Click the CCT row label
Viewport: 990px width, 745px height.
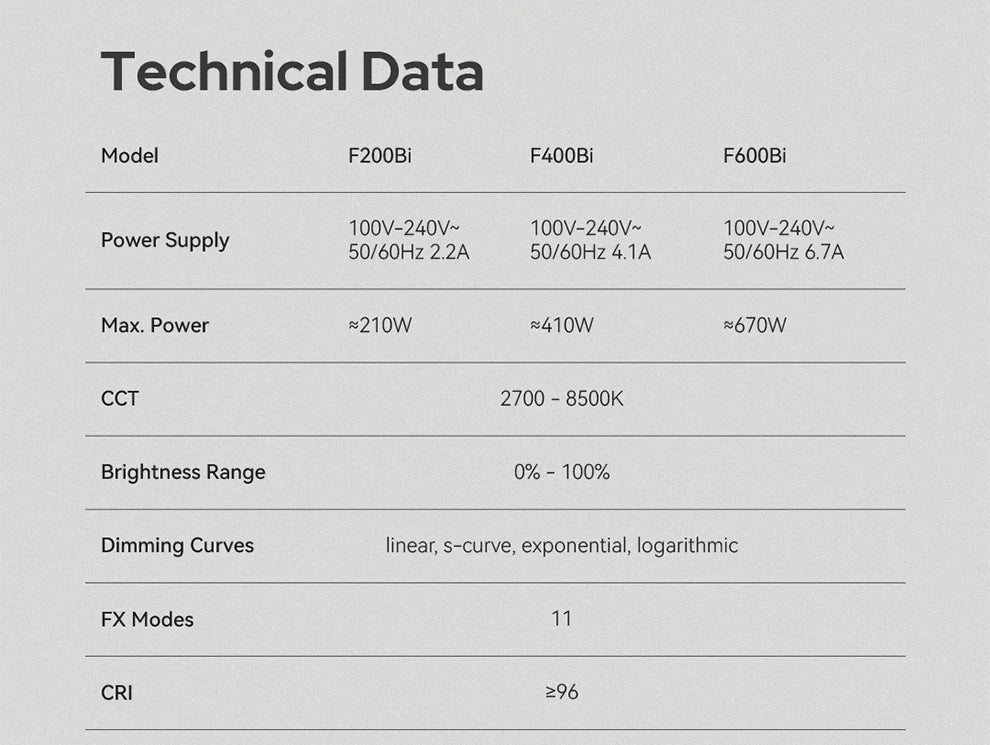click(120, 398)
